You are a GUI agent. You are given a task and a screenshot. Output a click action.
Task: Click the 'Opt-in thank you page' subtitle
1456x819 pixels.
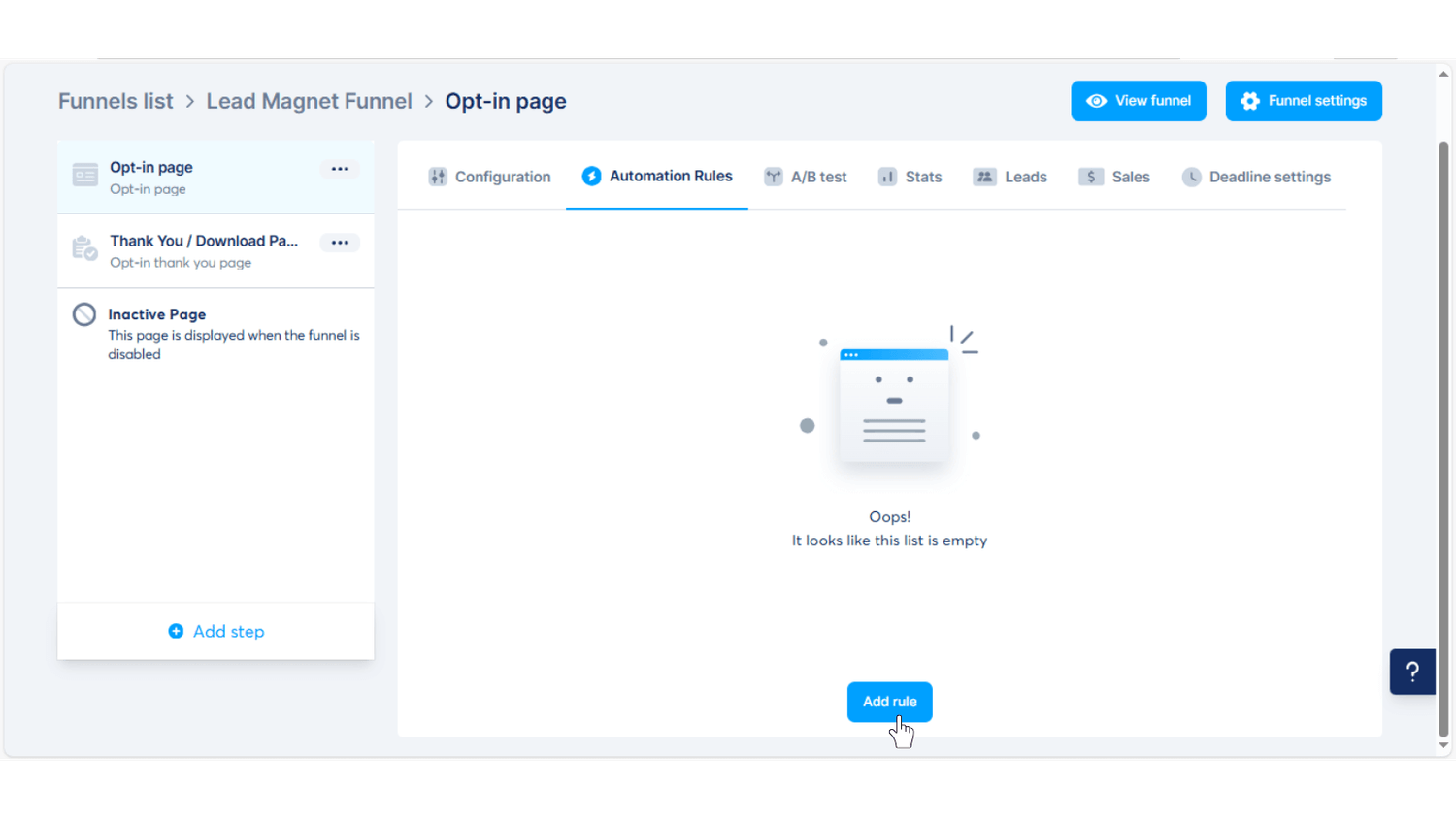[x=181, y=263]
